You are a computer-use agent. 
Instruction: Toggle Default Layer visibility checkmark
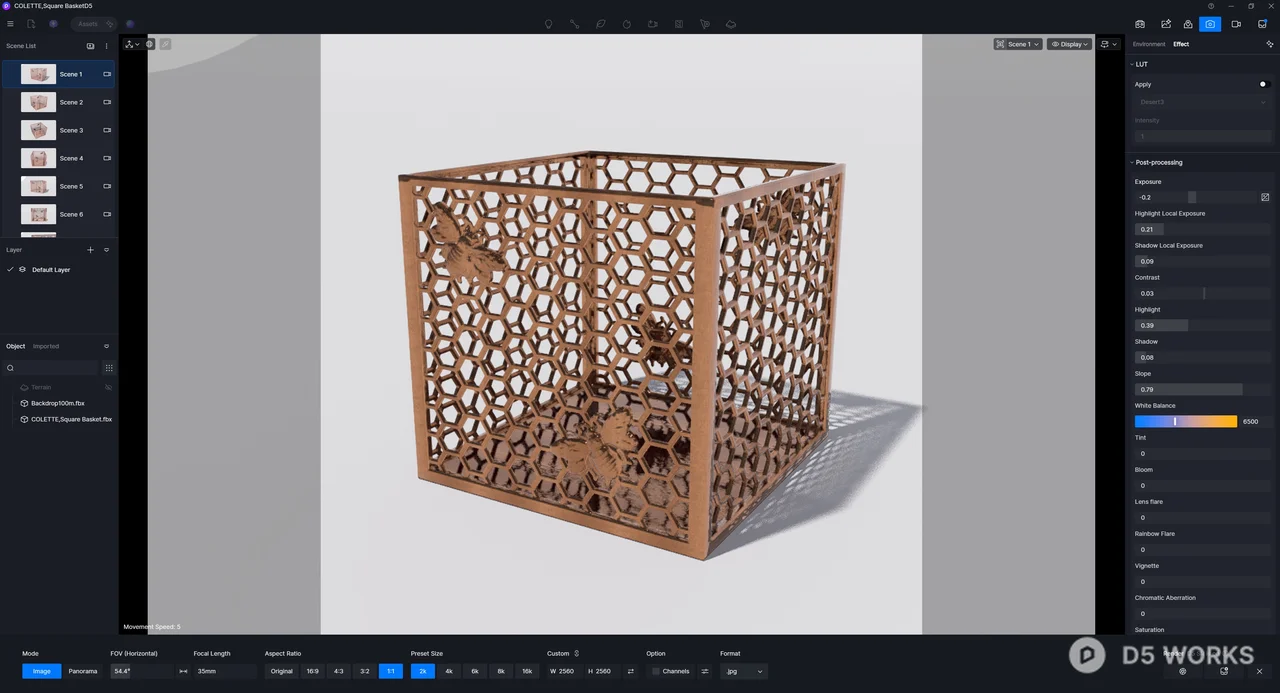[x=10, y=270]
